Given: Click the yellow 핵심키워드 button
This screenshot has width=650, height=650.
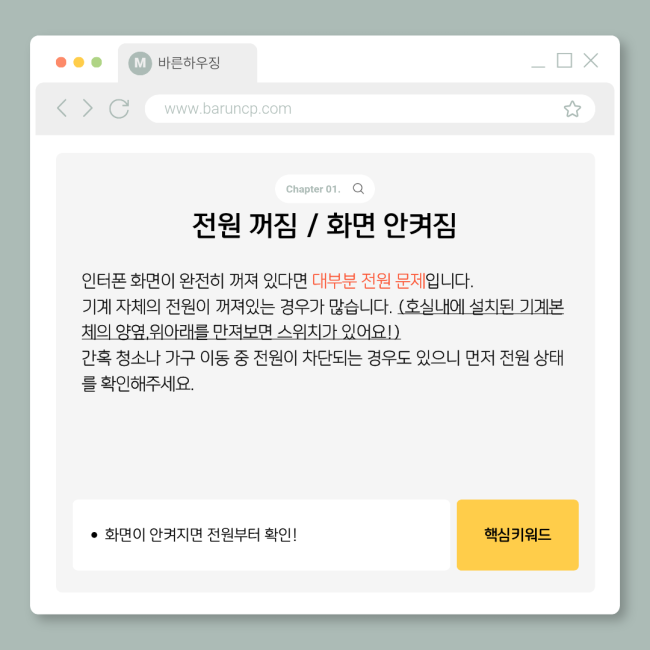Looking at the screenshot, I should 517,535.
